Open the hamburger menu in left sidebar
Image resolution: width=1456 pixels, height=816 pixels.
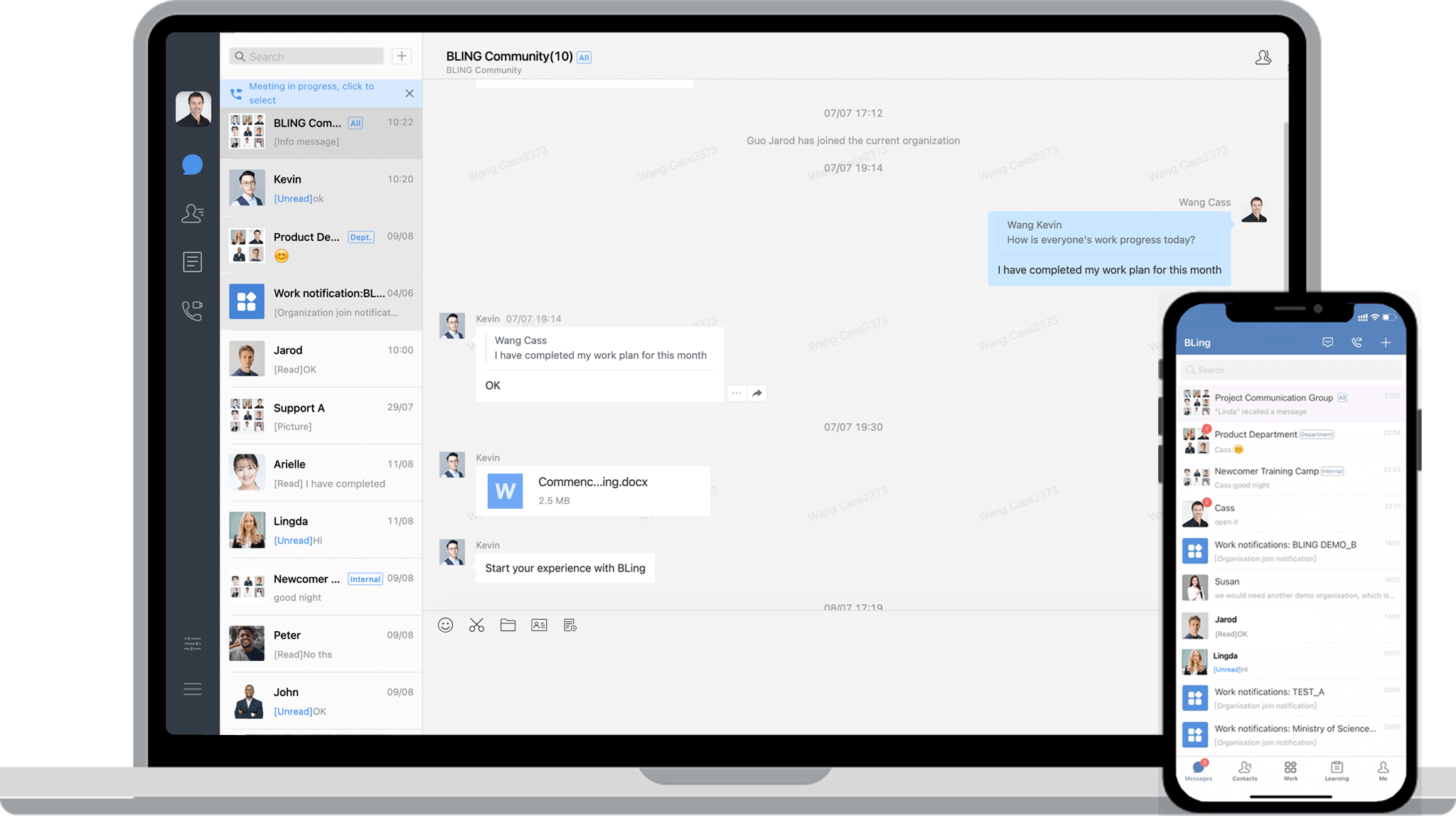(192, 689)
